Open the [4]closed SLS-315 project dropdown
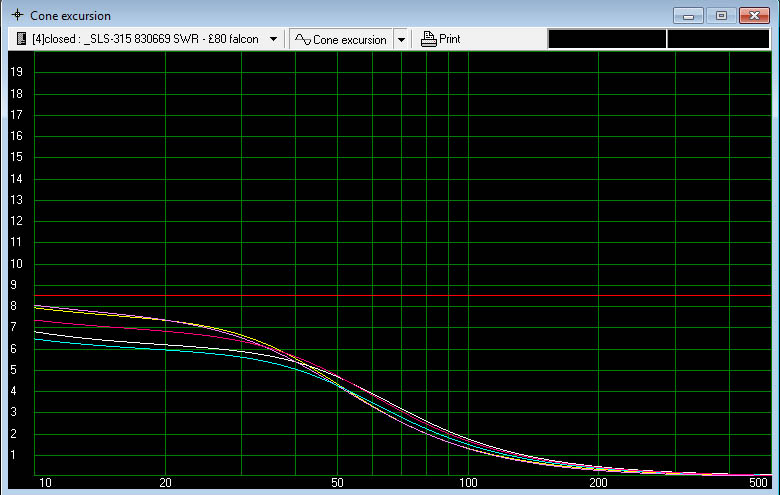This screenshot has width=780, height=495. (273, 39)
